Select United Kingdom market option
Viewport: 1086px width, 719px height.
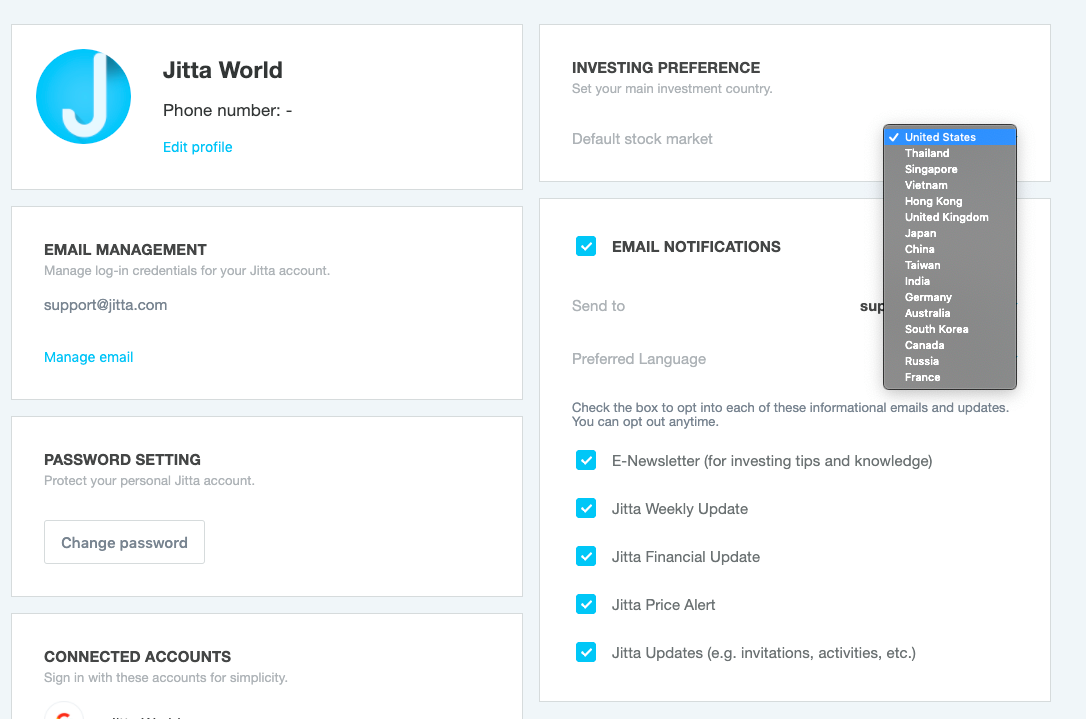point(946,217)
